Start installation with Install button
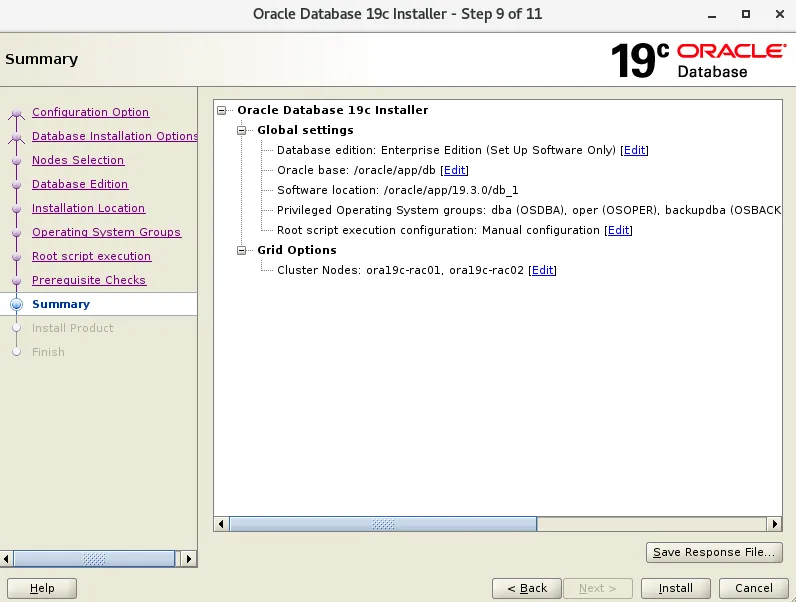This screenshot has height=602, width=796. pos(676,588)
